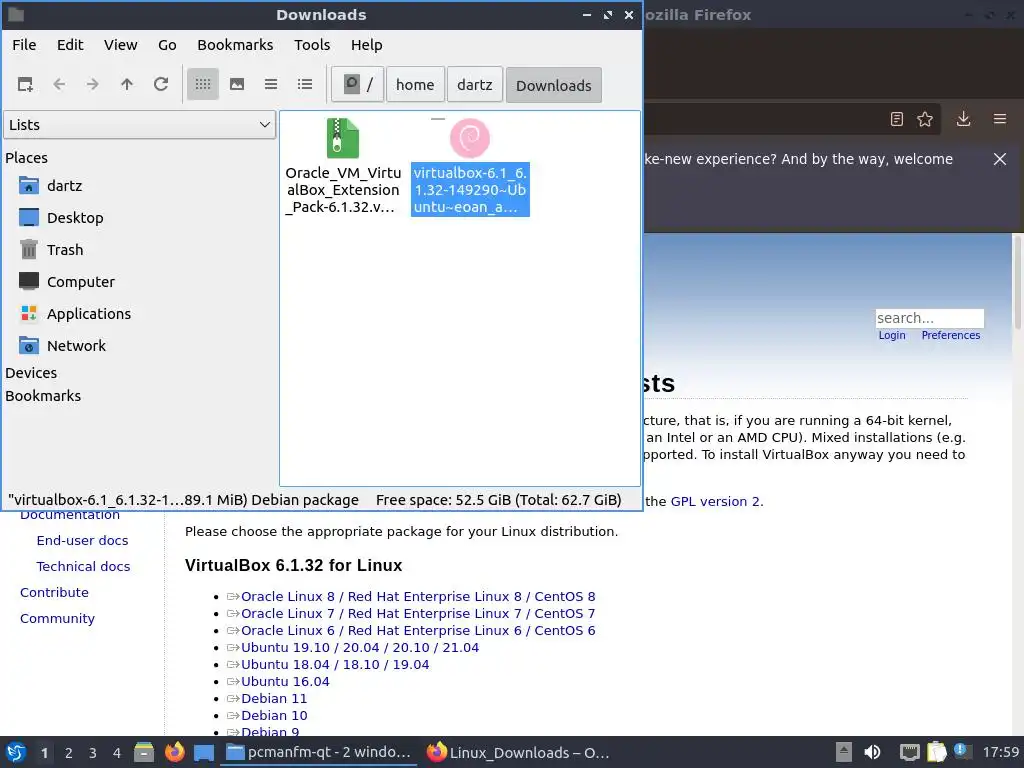This screenshot has height=768, width=1024.
Task: Open Debian 10 download link
Action: pyautogui.click(x=274, y=716)
